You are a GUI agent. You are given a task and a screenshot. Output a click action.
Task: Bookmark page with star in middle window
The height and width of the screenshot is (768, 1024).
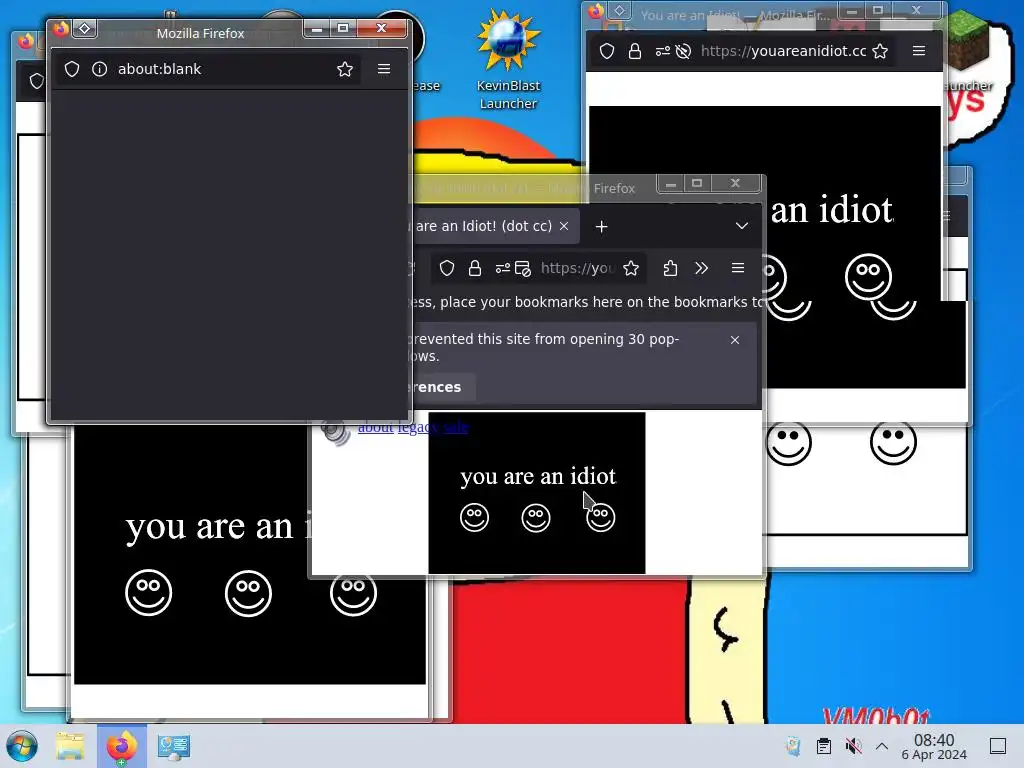[631, 268]
